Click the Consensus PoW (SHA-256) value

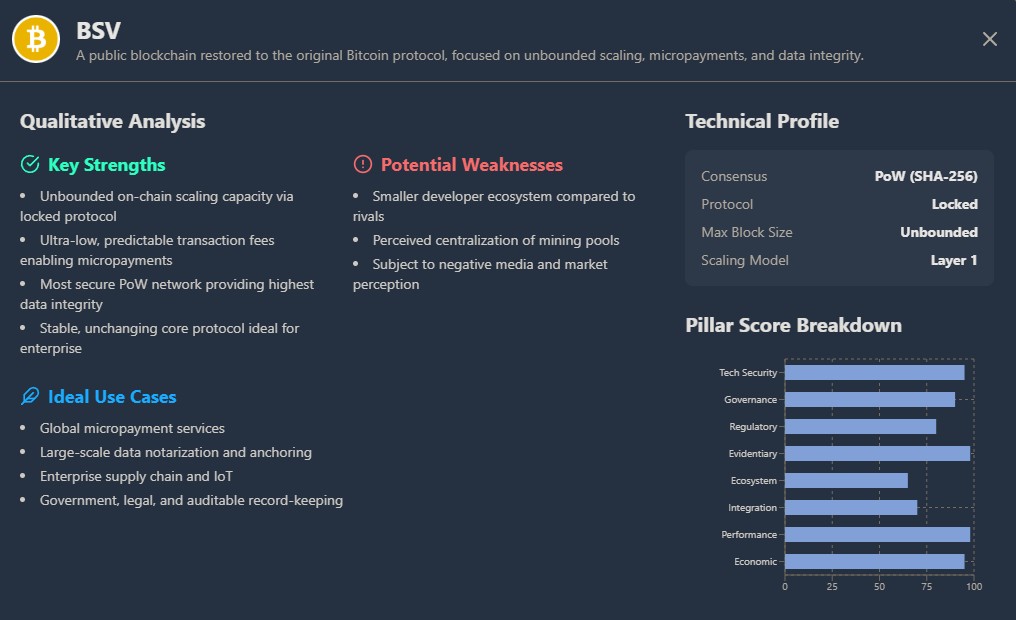[926, 177]
